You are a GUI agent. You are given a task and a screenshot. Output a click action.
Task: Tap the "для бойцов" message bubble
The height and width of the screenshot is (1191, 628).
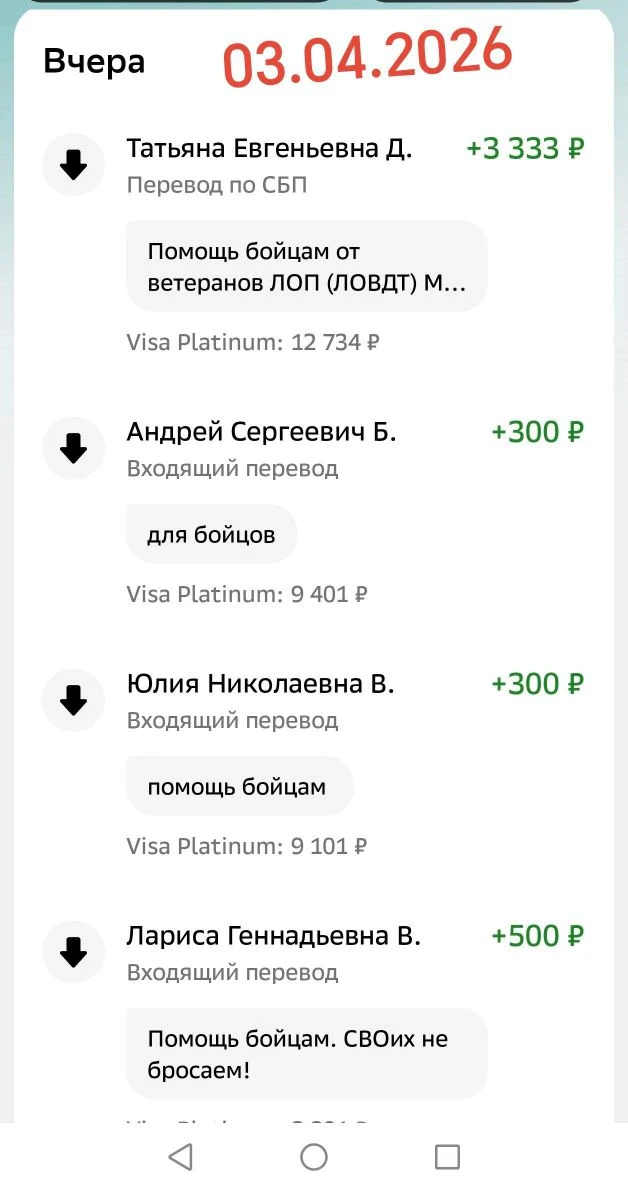(x=211, y=535)
